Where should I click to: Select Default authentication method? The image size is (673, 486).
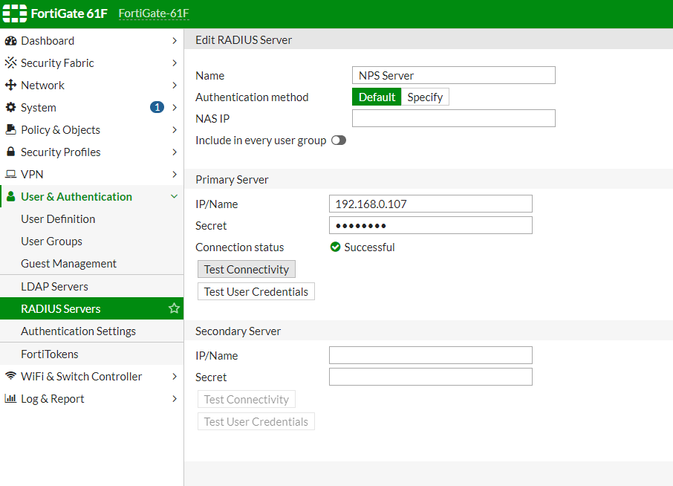376,97
